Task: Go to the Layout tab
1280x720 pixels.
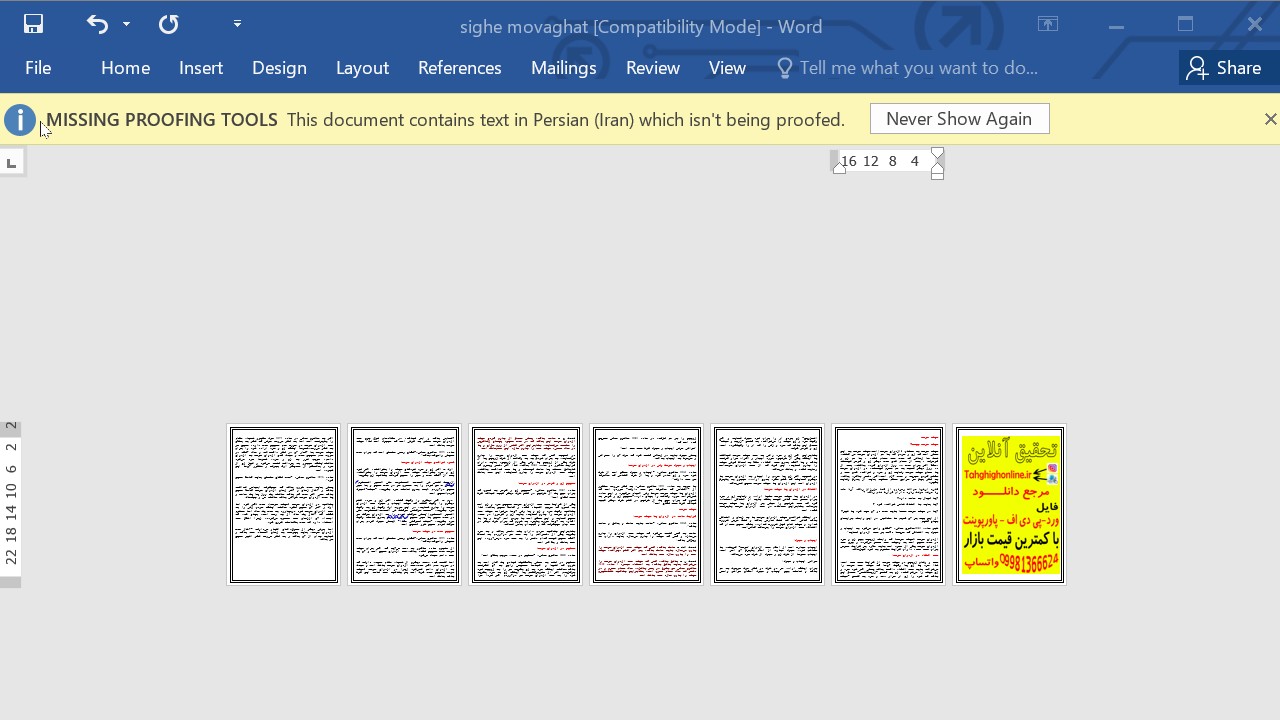Action: tap(362, 68)
